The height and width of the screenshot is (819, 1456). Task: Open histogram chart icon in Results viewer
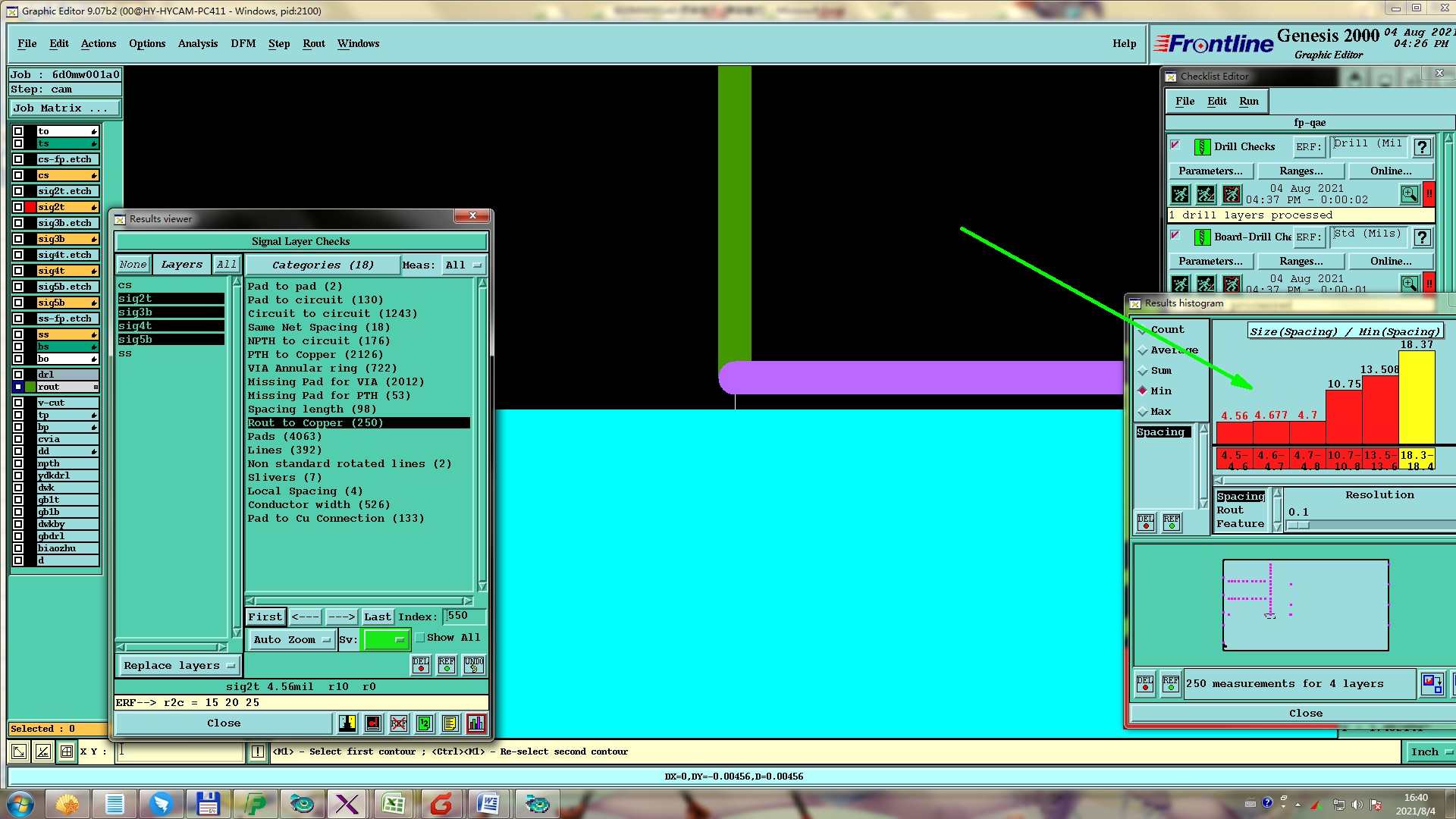[x=476, y=723]
